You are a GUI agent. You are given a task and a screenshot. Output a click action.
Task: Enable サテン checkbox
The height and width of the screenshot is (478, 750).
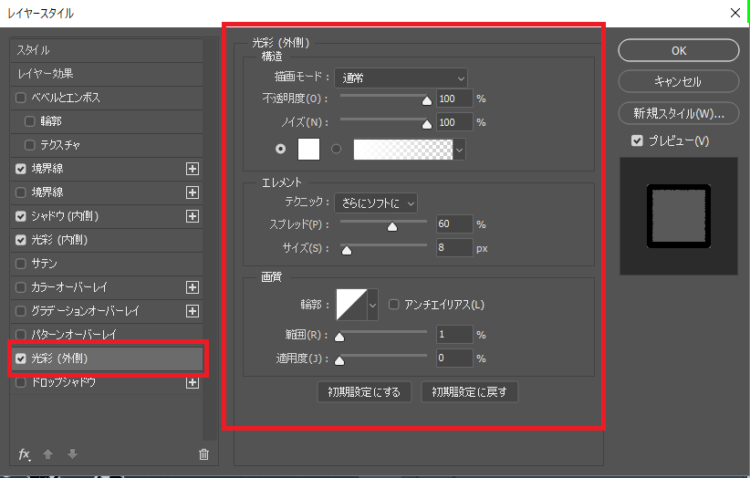tap(21, 264)
